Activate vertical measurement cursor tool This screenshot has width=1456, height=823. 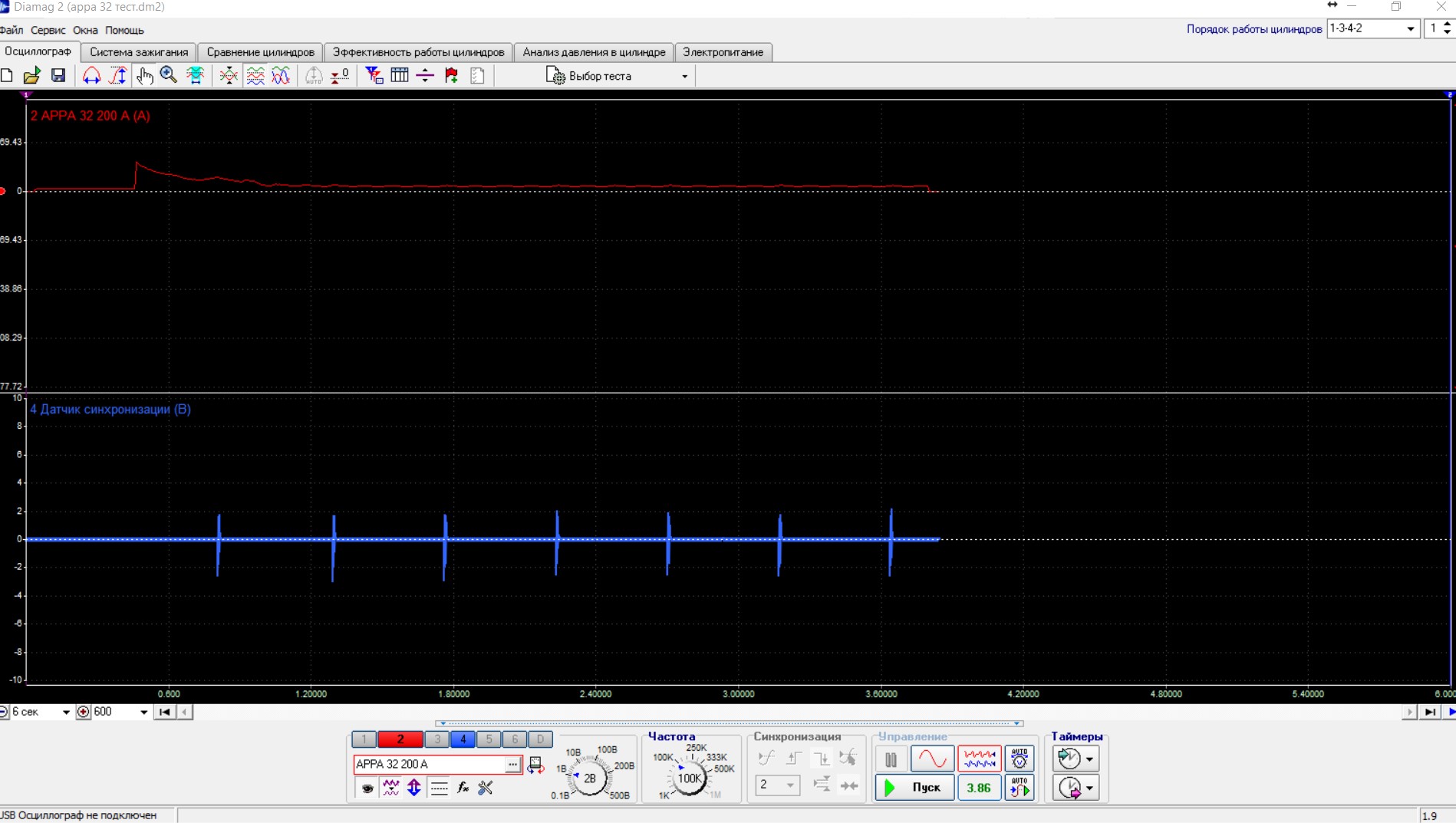(118, 75)
